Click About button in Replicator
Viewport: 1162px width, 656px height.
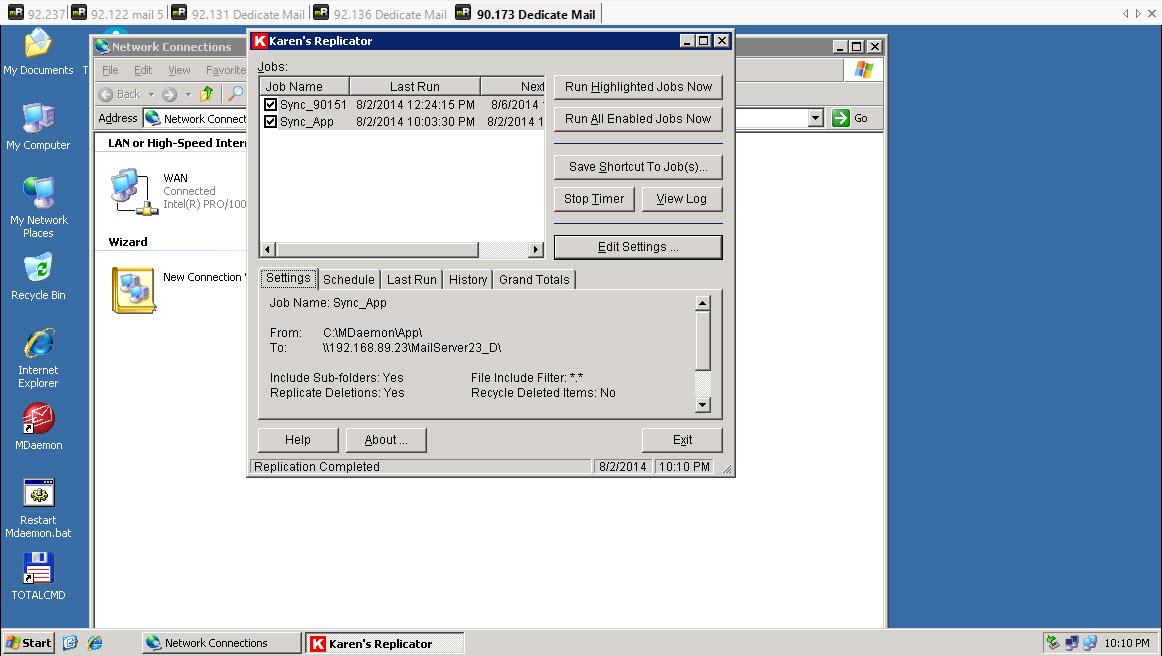point(386,440)
